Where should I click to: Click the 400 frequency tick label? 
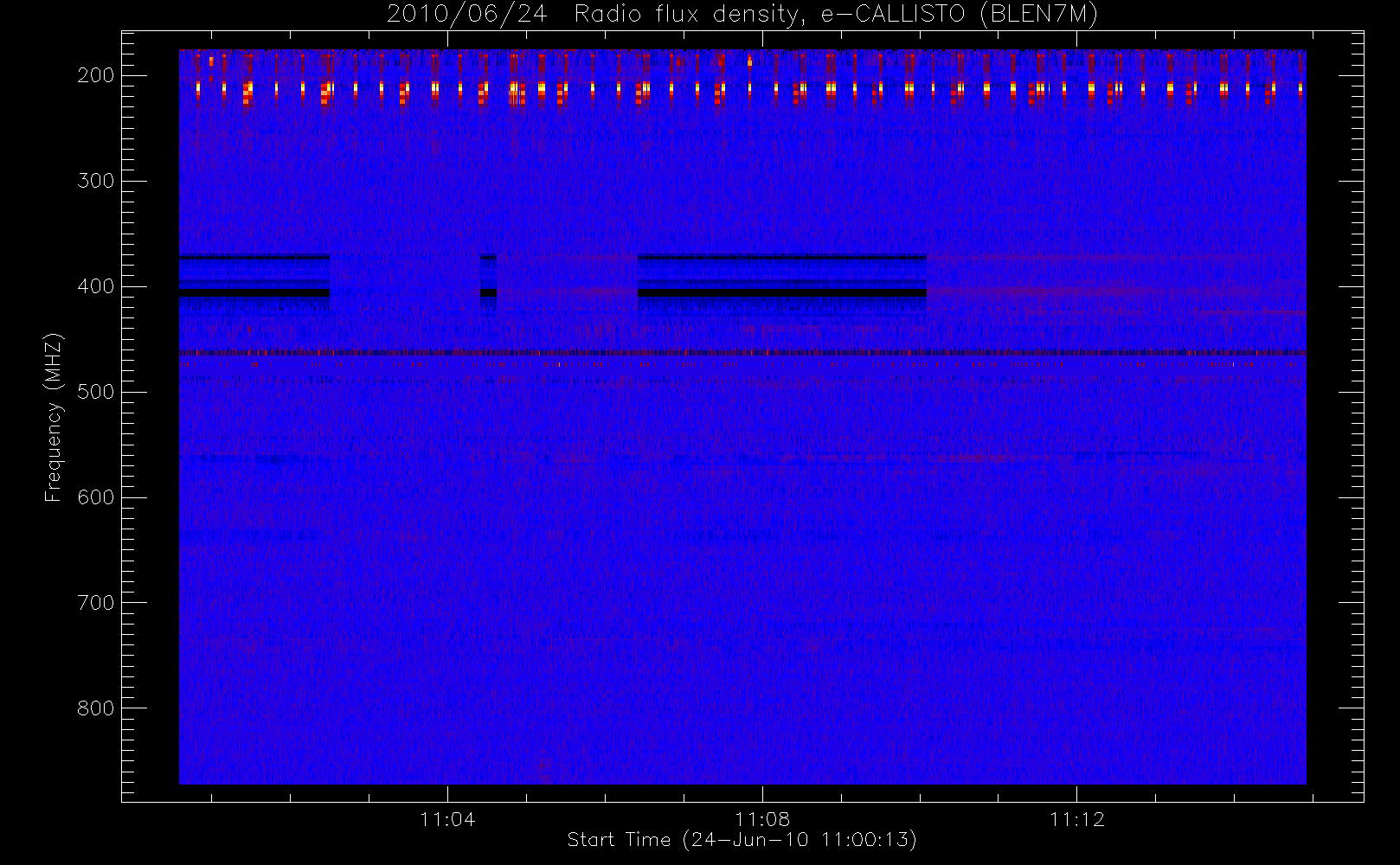click(x=95, y=286)
